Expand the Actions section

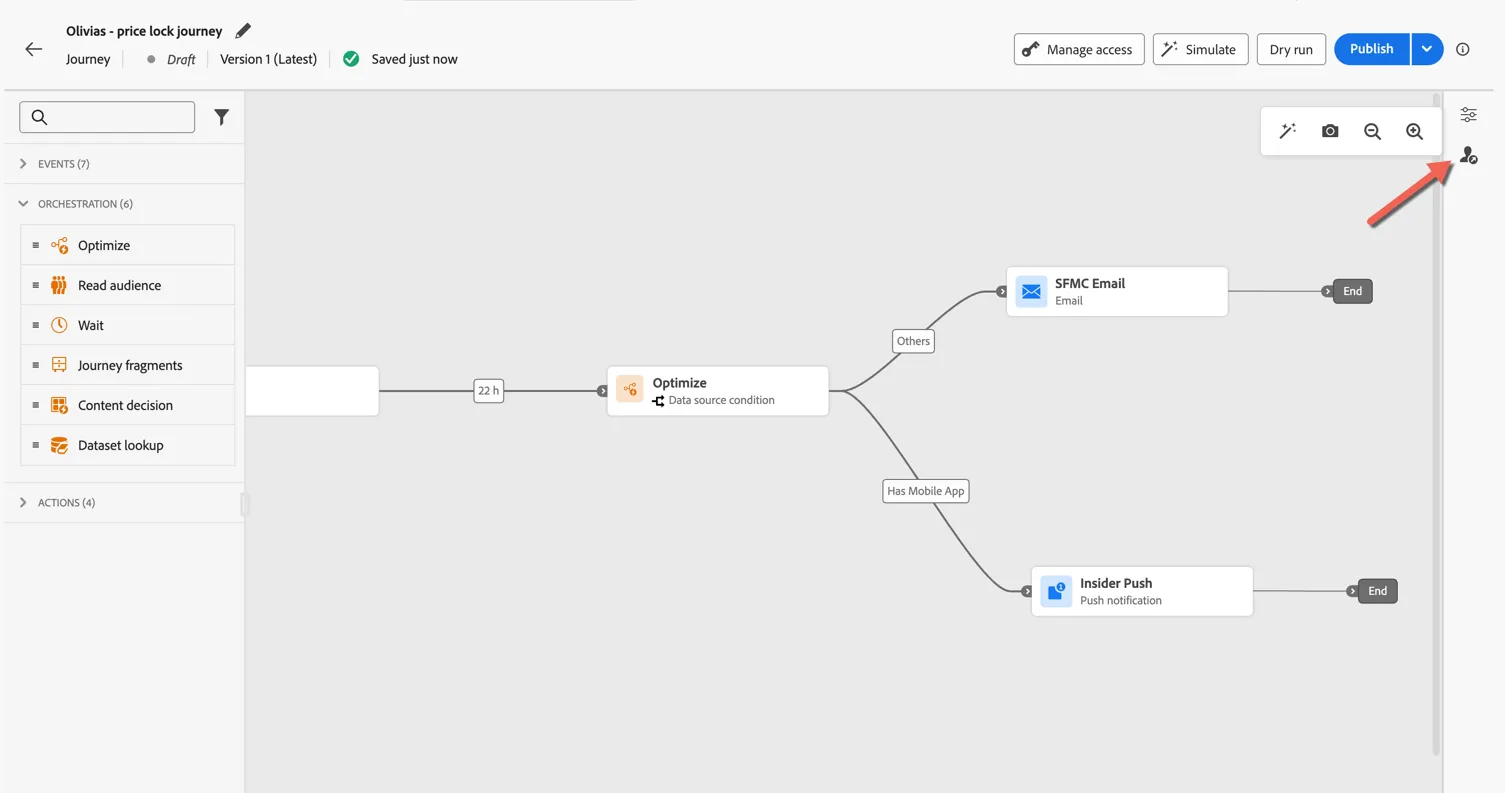click(x=23, y=503)
